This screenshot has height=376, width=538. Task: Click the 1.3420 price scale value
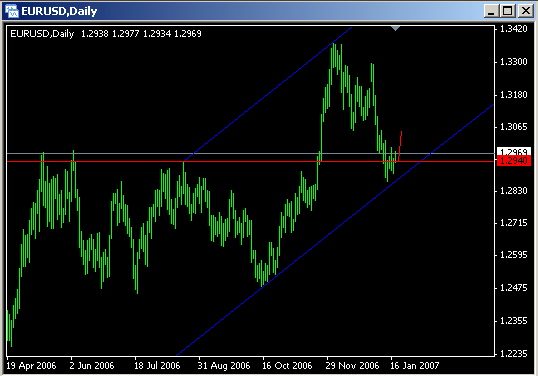click(x=513, y=29)
